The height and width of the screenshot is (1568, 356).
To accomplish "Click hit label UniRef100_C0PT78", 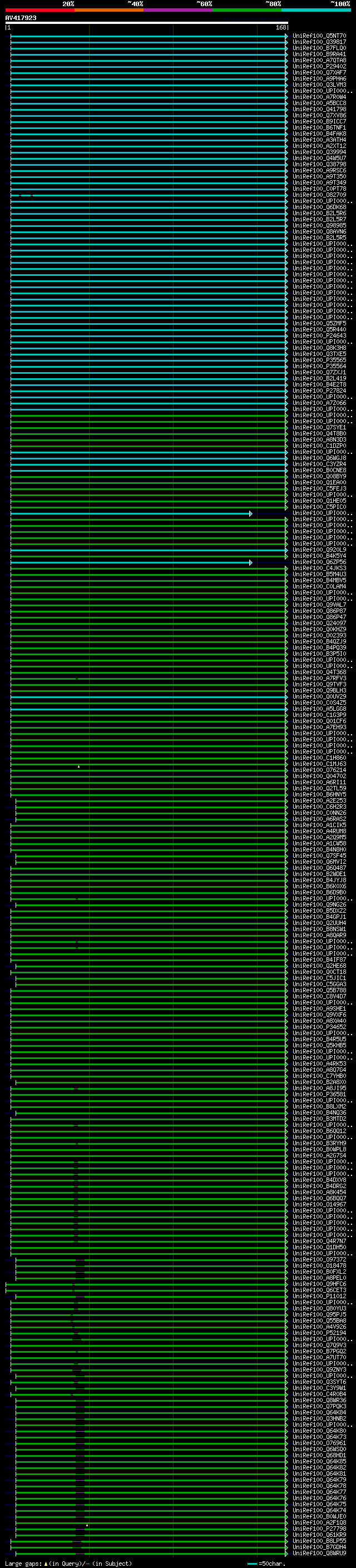I will 319,189.
